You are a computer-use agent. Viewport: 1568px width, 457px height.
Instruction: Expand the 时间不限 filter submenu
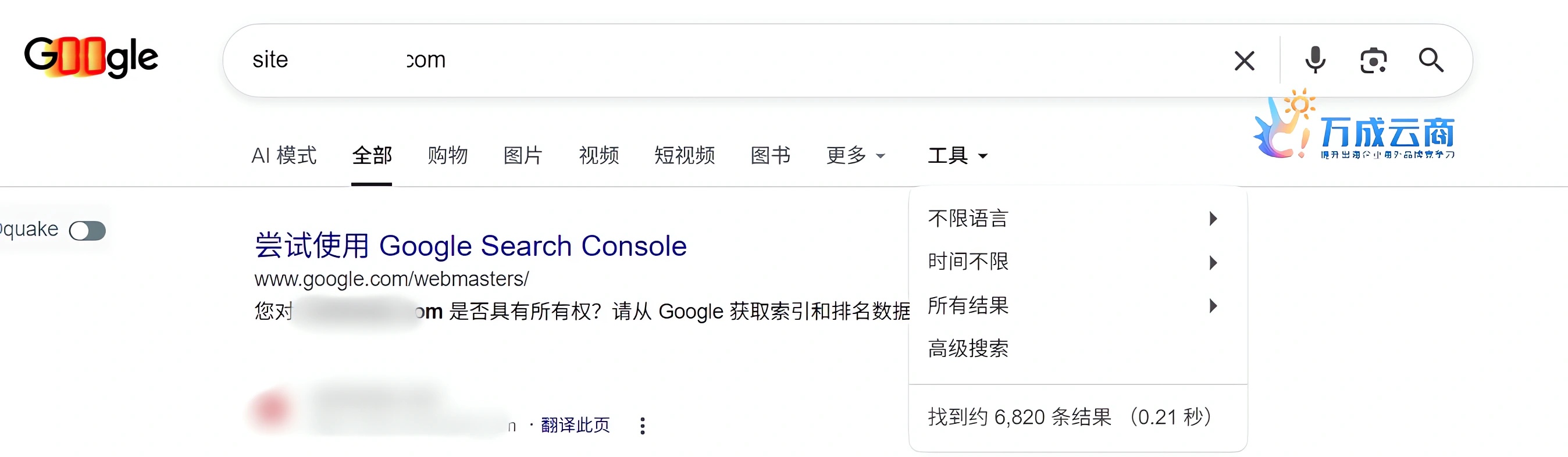coord(1077,262)
